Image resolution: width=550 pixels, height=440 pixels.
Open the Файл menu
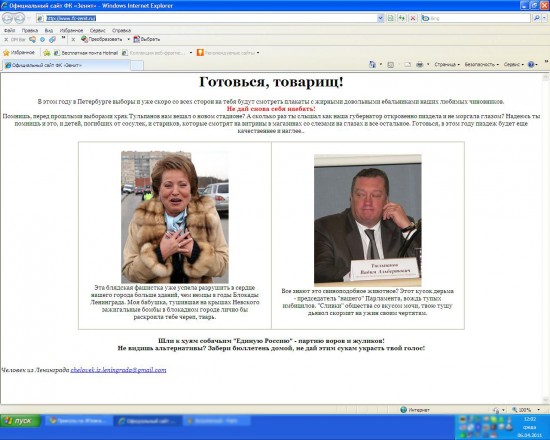pyautogui.click(x=9, y=31)
